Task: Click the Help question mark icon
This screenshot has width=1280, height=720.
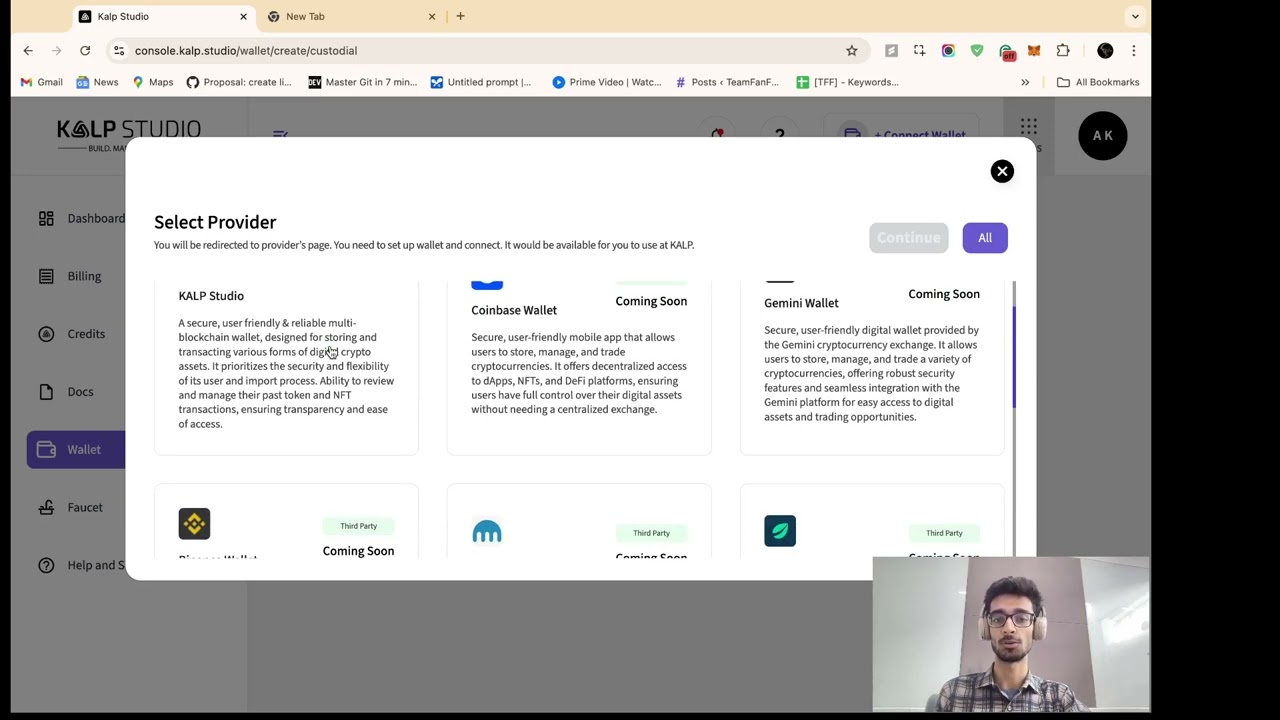Action: (46, 565)
